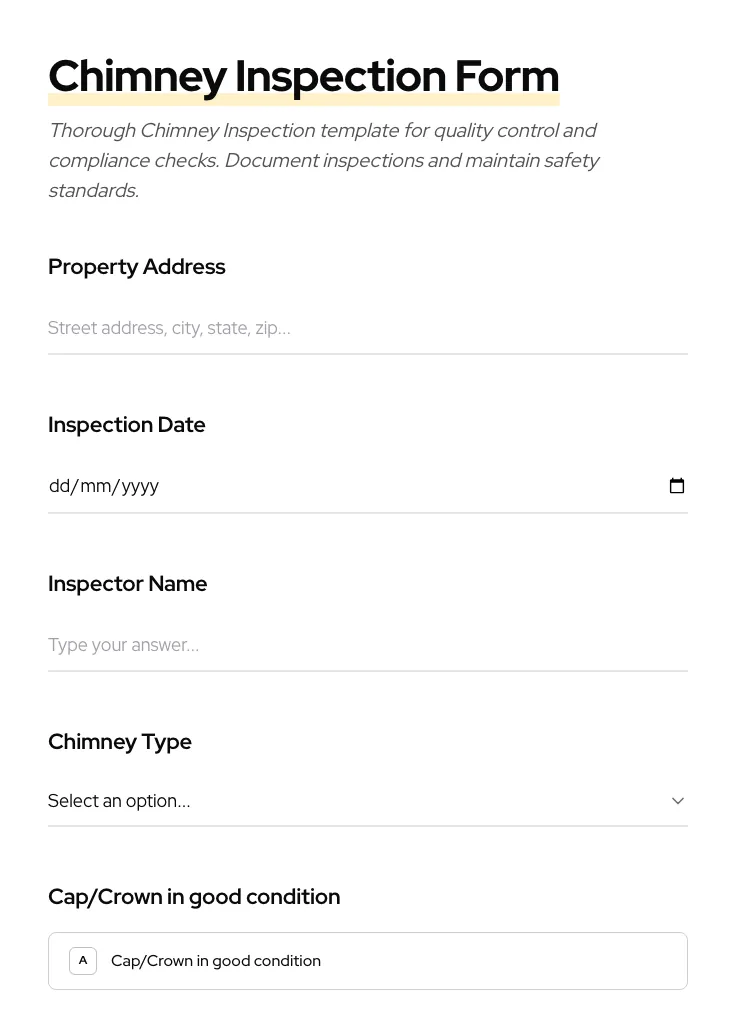
Task: Click the "Cap/Crown in good condition" heading
Action: tap(194, 897)
